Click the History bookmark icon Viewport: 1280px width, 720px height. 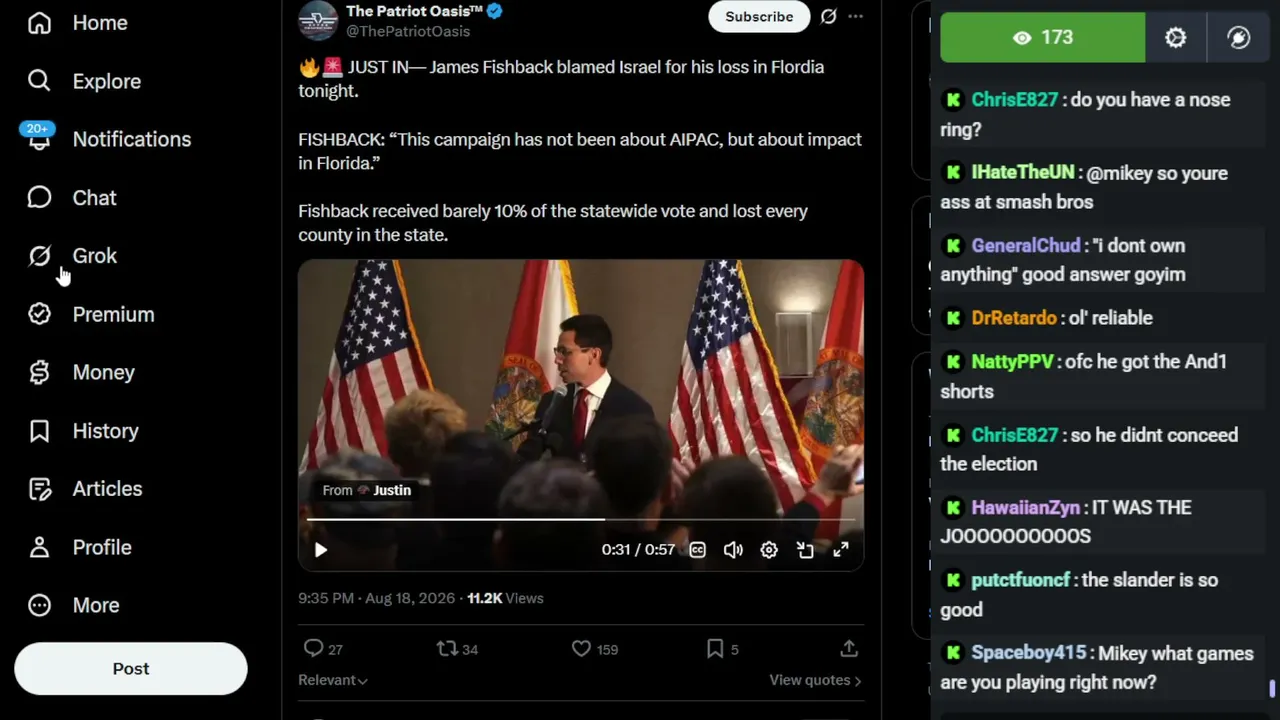coord(39,431)
